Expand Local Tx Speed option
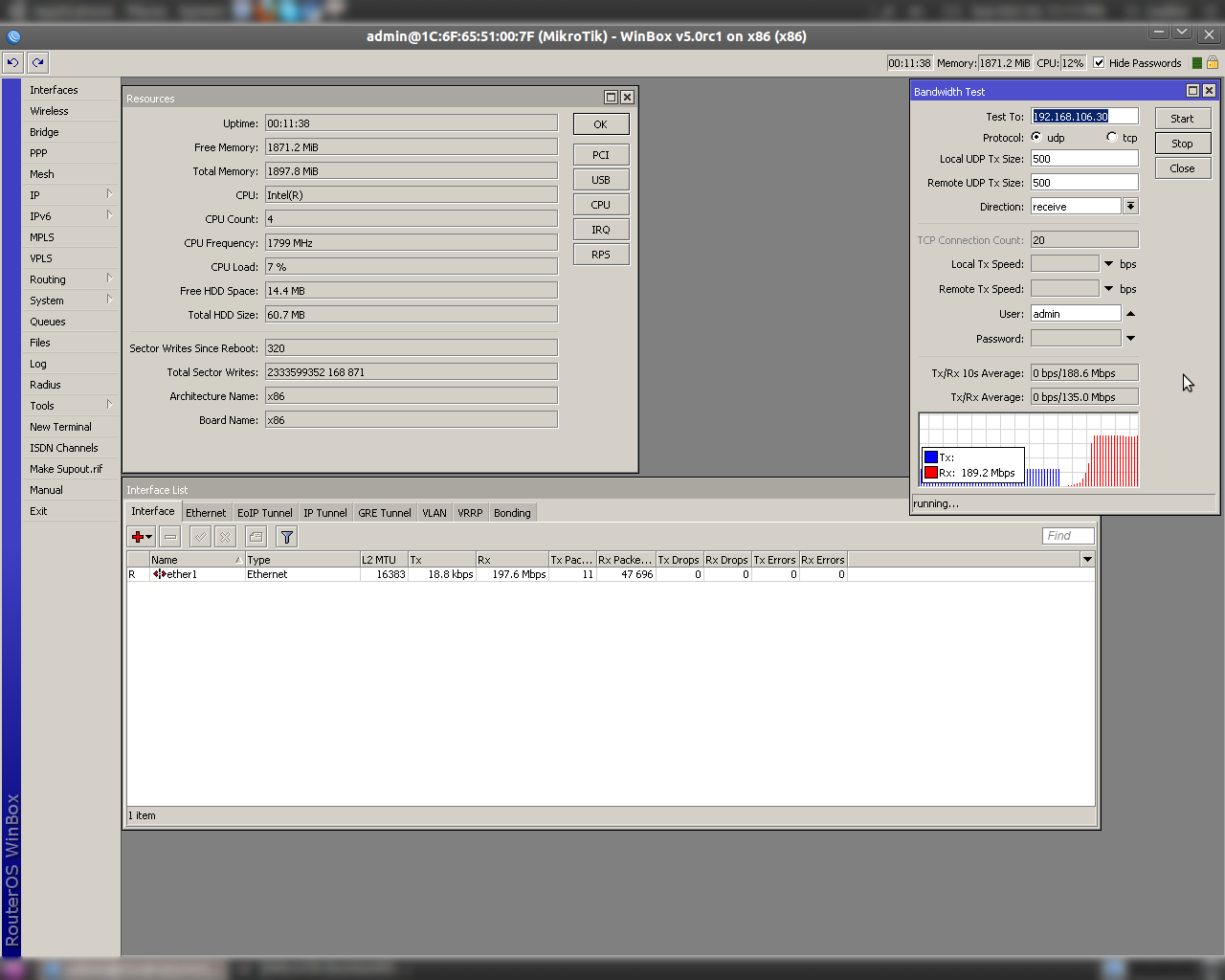 tap(1109, 264)
